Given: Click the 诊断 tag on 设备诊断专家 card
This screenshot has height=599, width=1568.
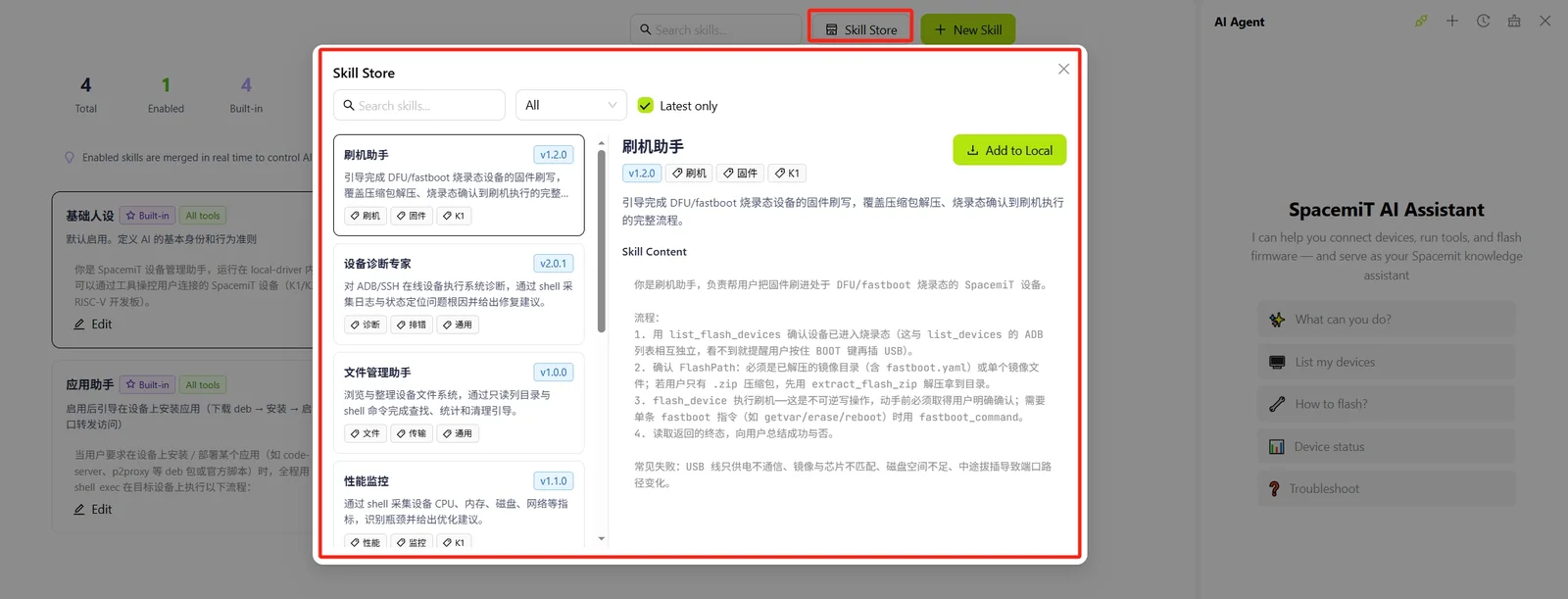Looking at the screenshot, I should 366,324.
